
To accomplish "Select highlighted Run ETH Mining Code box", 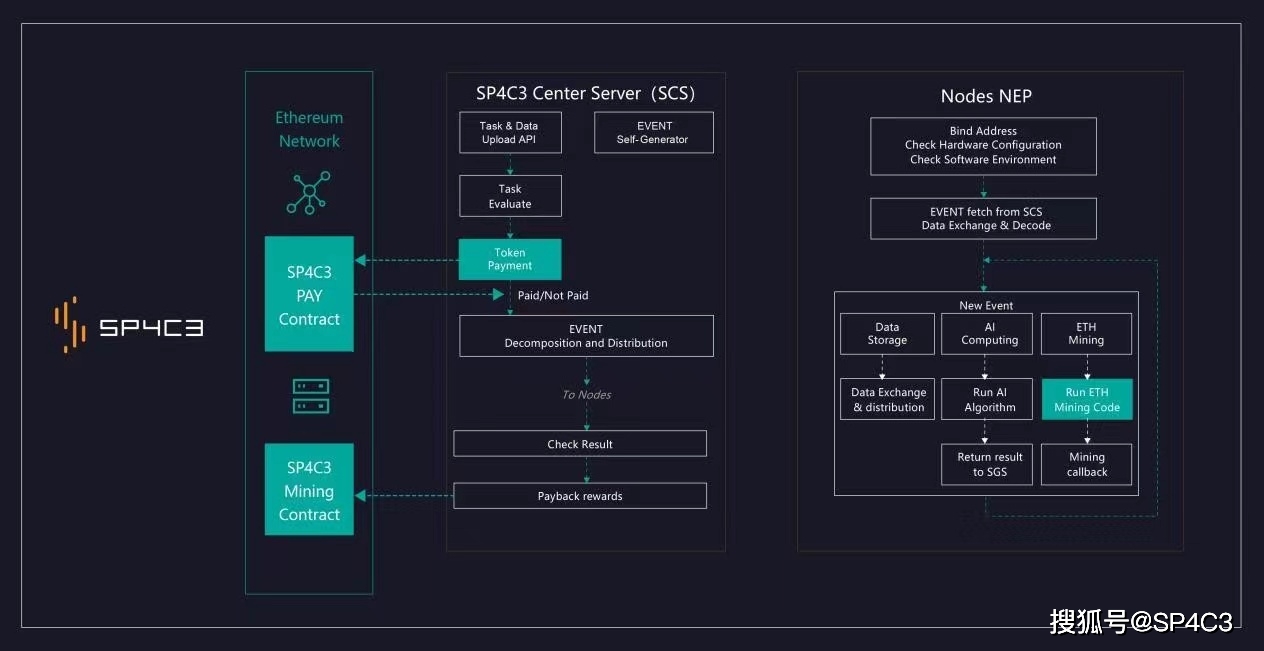I will coord(1086,399).
